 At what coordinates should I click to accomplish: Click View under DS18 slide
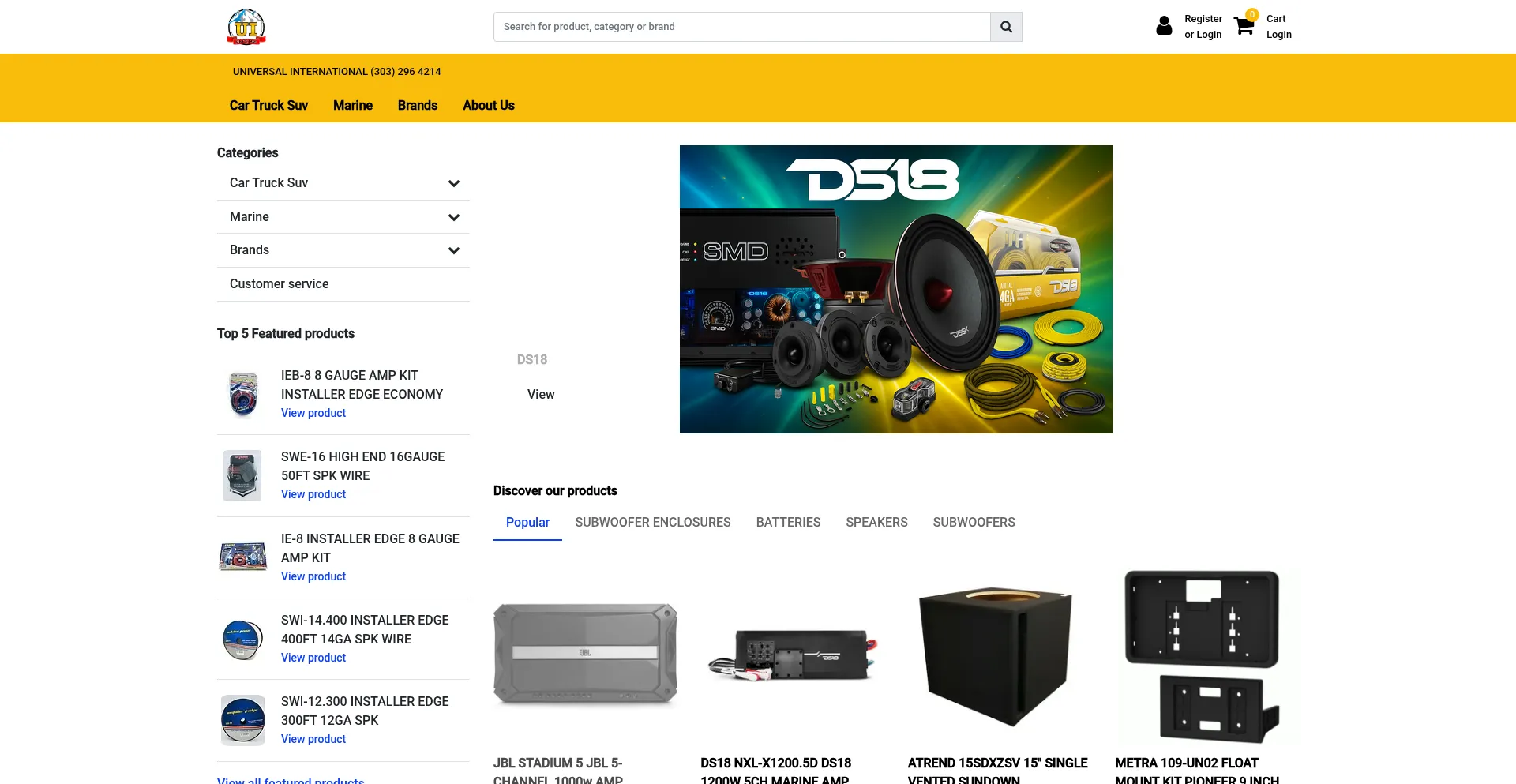tap(541, 394)
